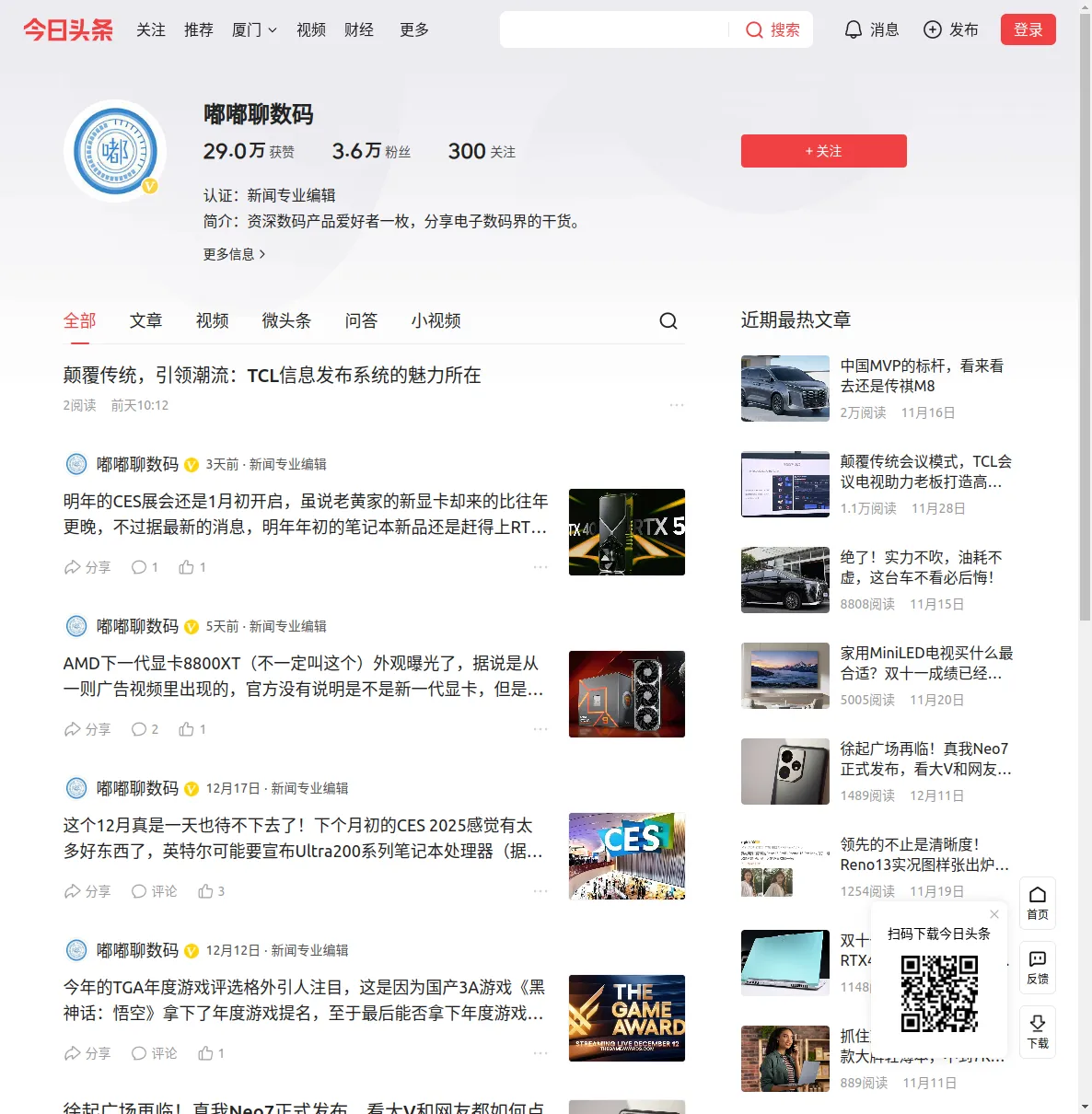The image size is (1092, 1114).
Task: Share the AMD 8800XT post
Action: point(87,729)
